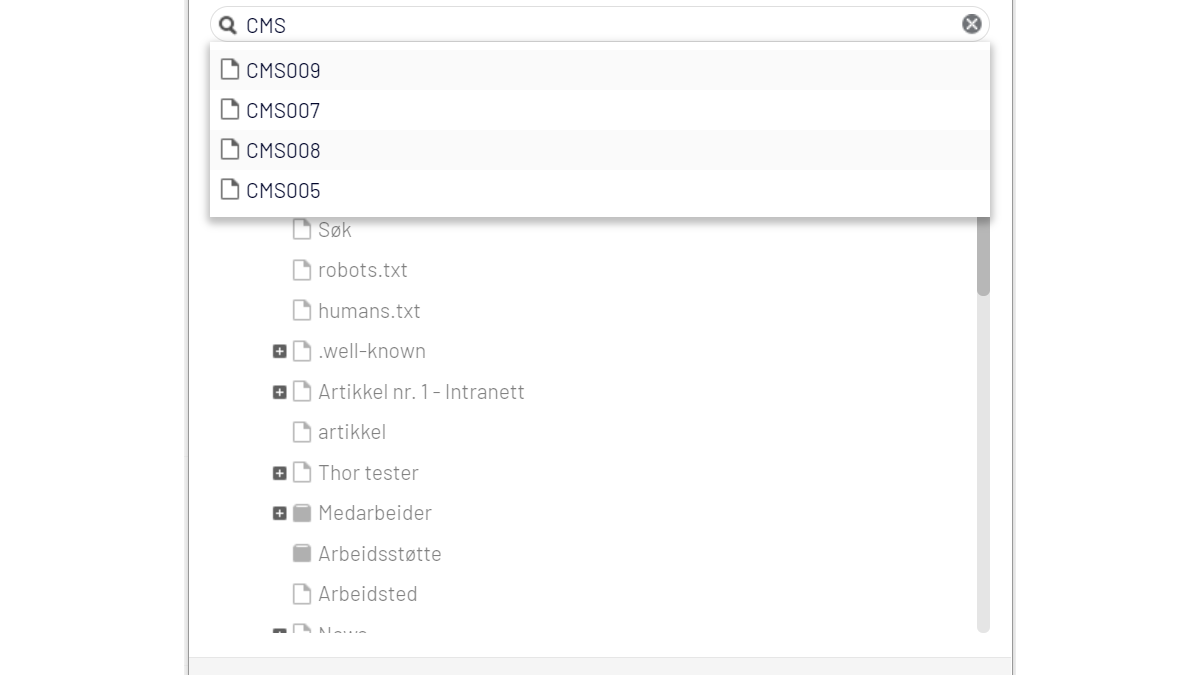Select the Søk page
The height and width of the screenshot is (675, 1200).
point(334,230)
